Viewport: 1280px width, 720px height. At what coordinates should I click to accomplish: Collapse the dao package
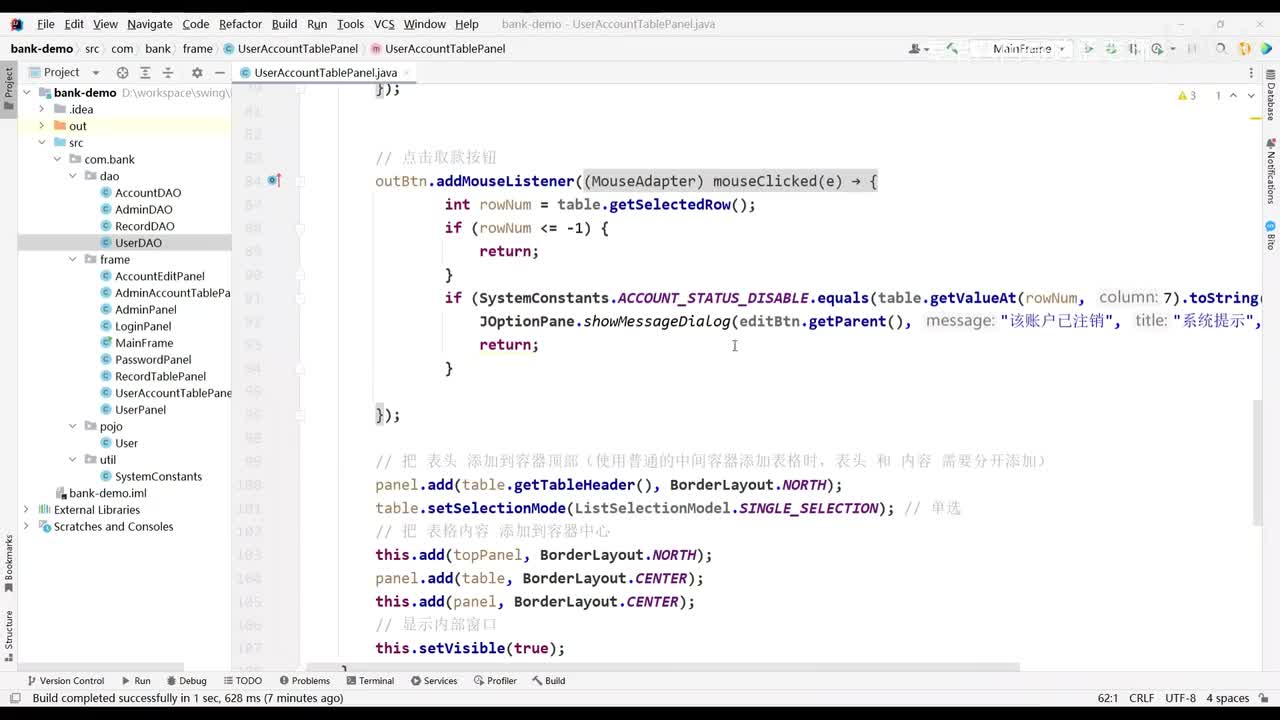pos(73,176)
